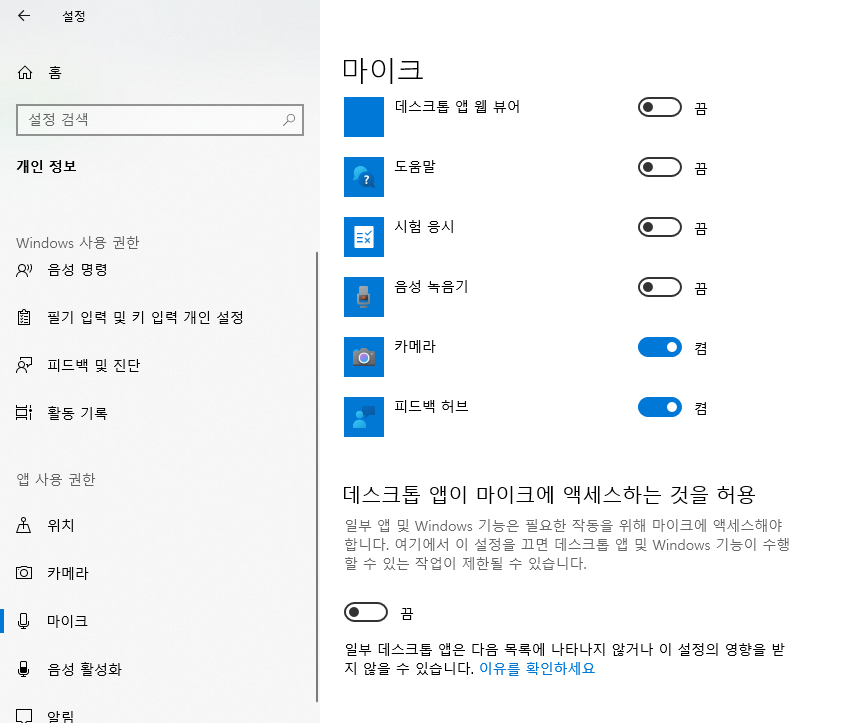This screenshot has height=723, width=865.
Task: Click the 시험 응시 app icon
Action: coord(364,237)
